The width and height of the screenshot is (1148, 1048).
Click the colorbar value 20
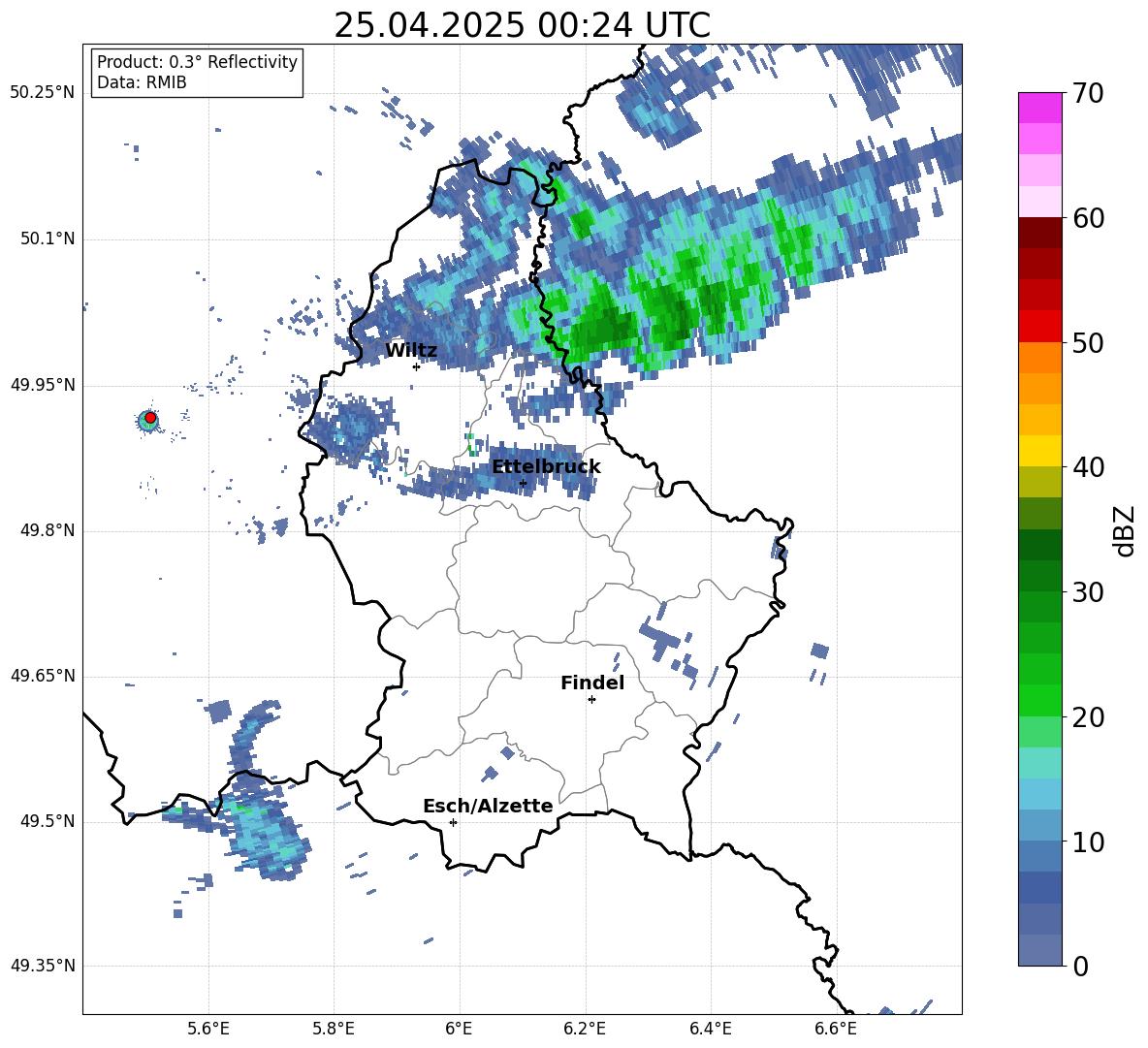click(x=1088, y=717)
